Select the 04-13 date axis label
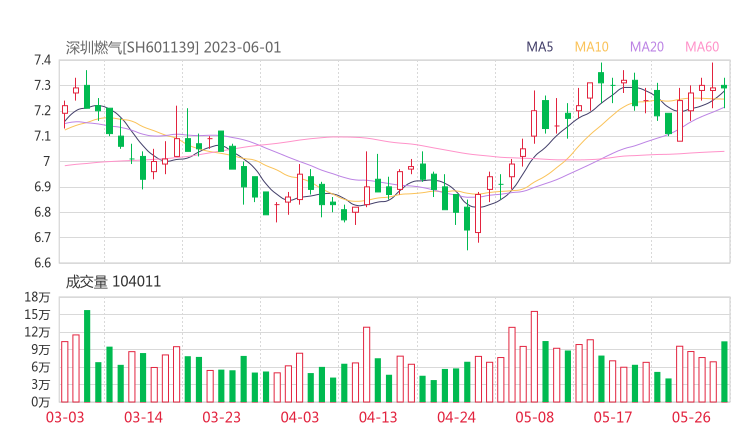This screenshot has width=740, height=440. point(378,417)
